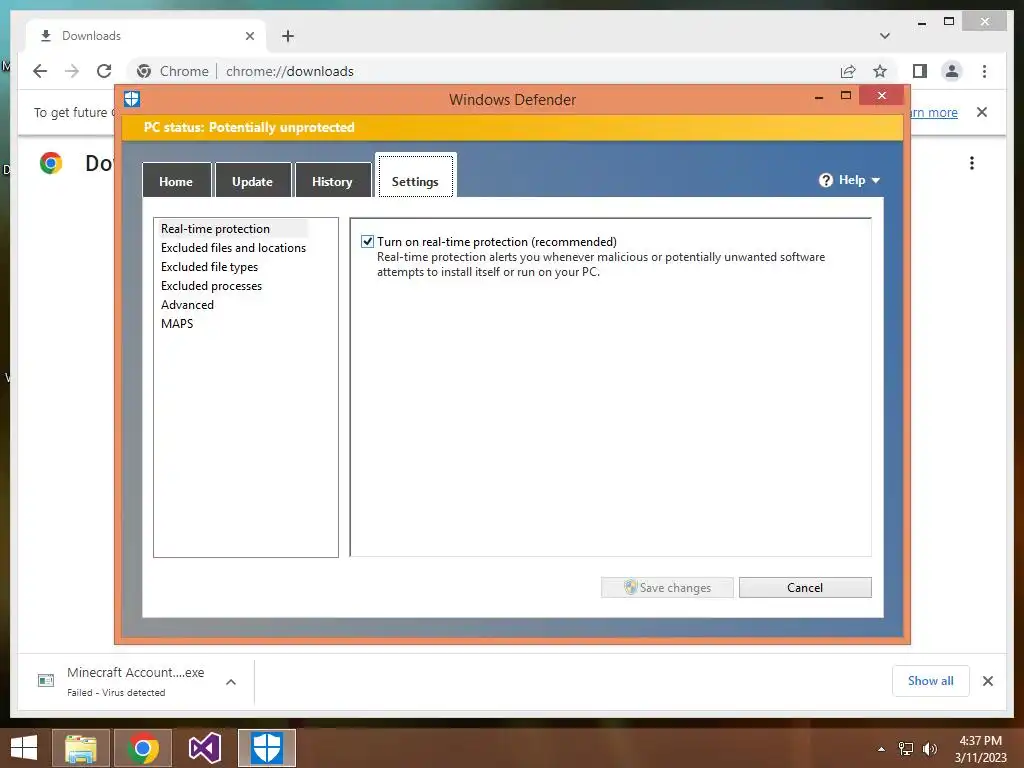Click Show all downloads button

click(x=931, y=680)
